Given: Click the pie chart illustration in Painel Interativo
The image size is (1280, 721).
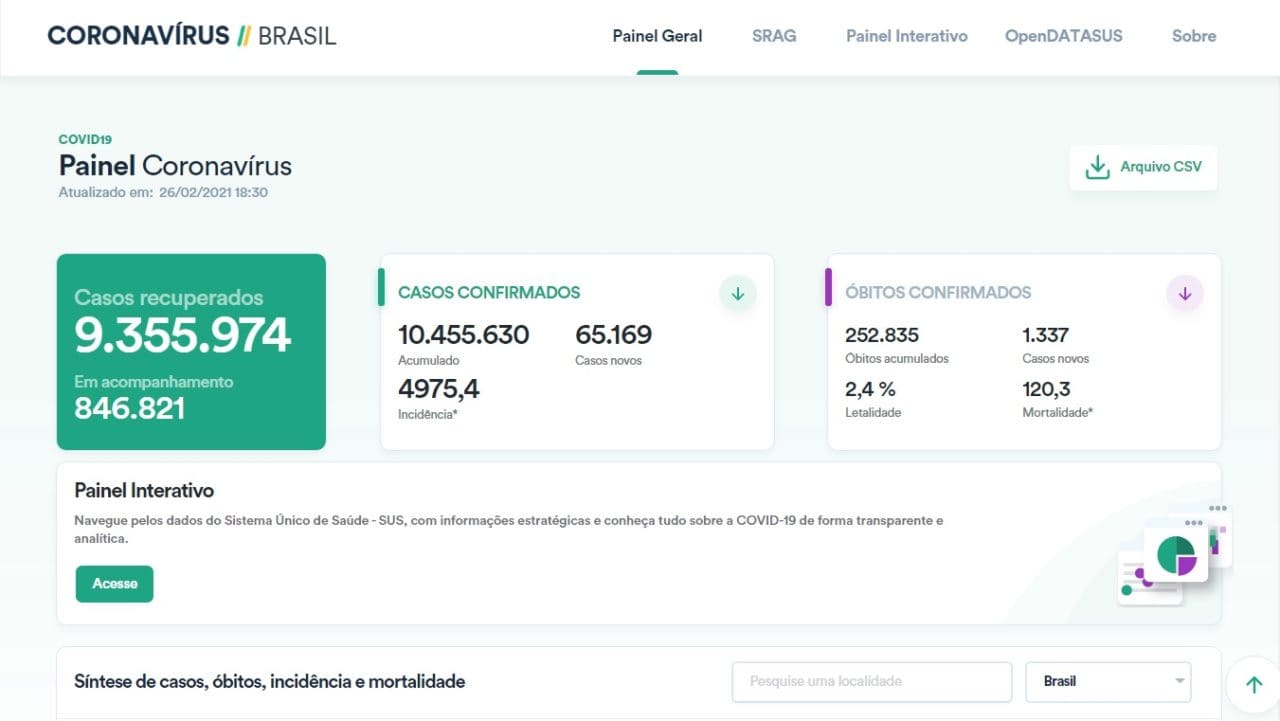Looking at the screenshot, I should 1176,555.
